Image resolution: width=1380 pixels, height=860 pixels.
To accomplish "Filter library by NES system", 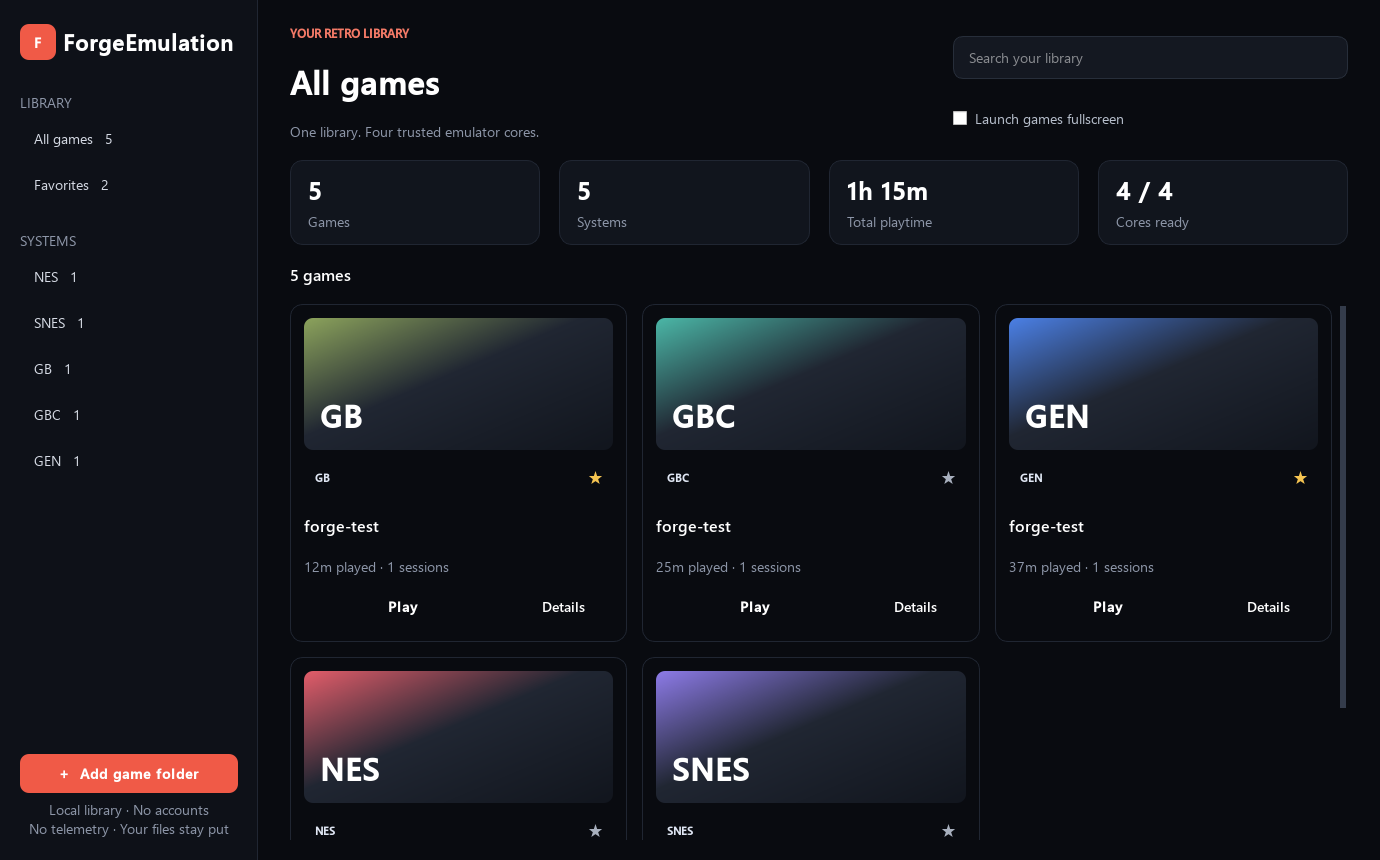I will [129, 277].
